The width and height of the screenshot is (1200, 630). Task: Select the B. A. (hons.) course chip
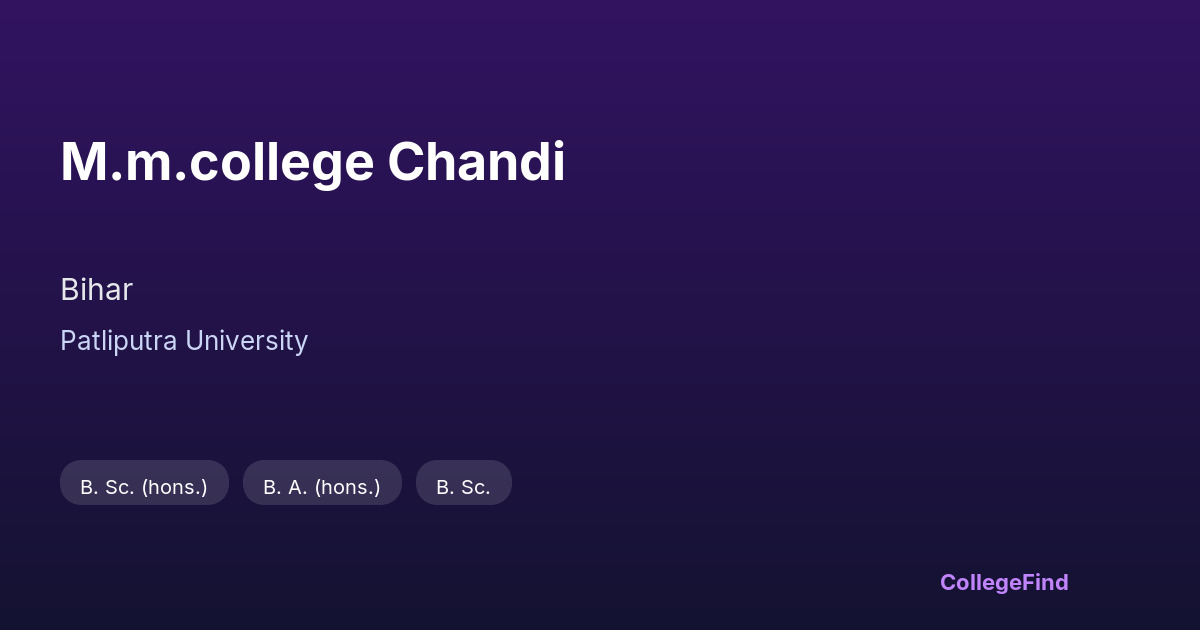click(322, 487)
